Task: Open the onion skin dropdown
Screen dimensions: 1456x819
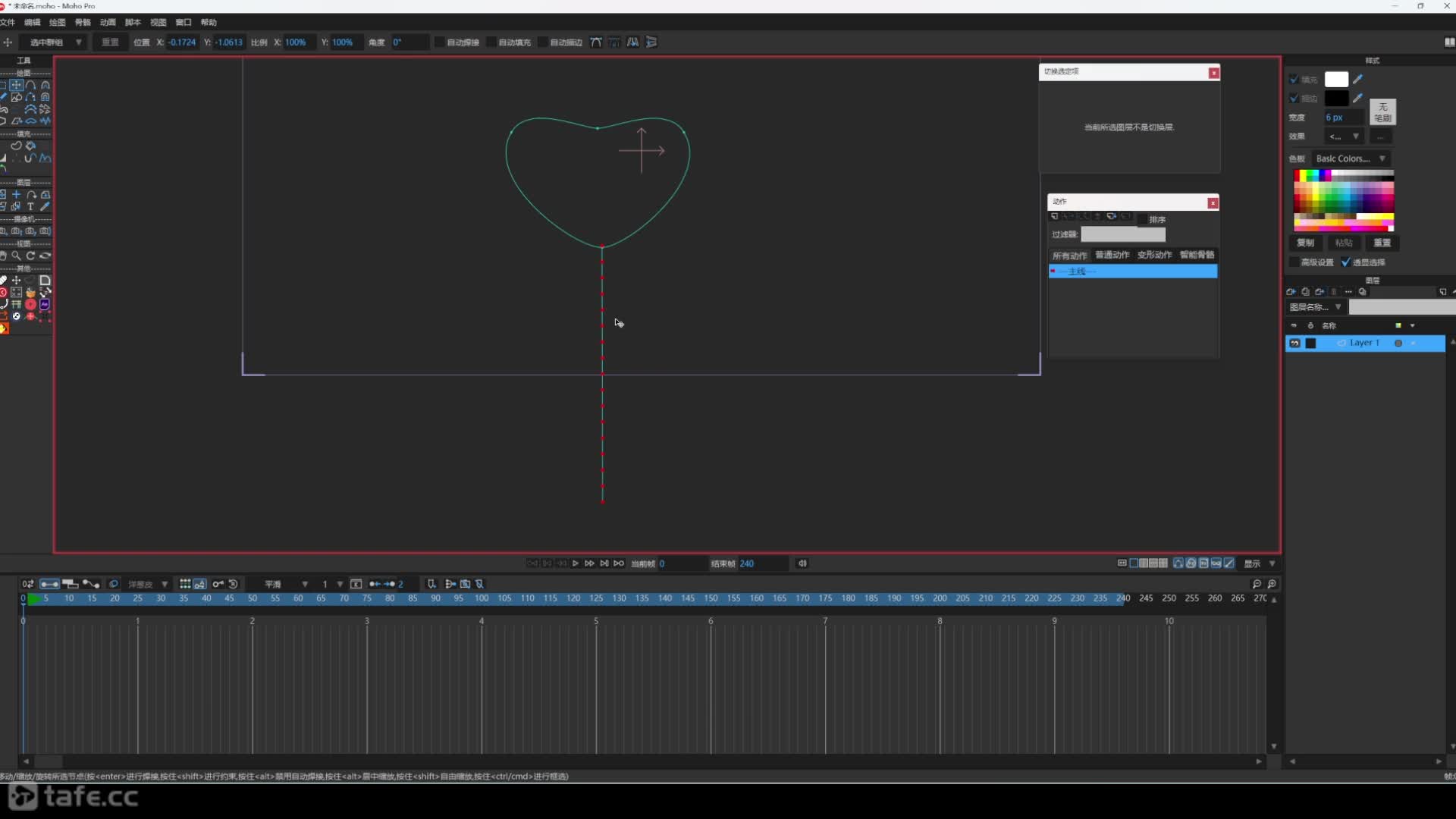Action: click(147, 584)
